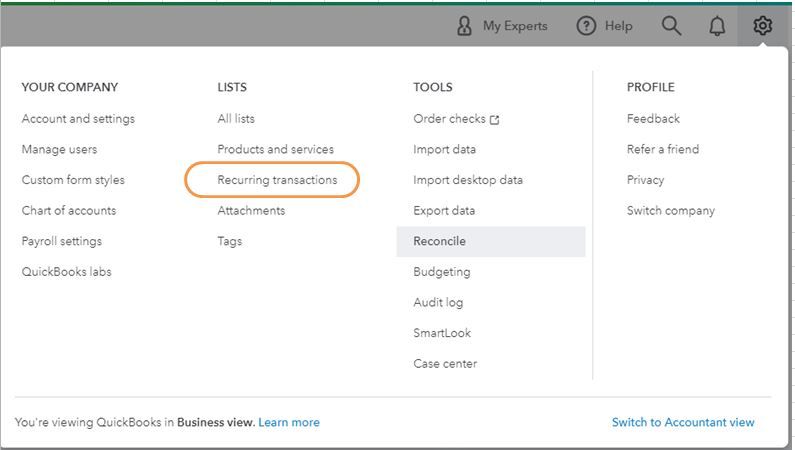The image size is (795, 450).
Task: Select Manage users
Action: pyautogui.click(x=59, y=149)
